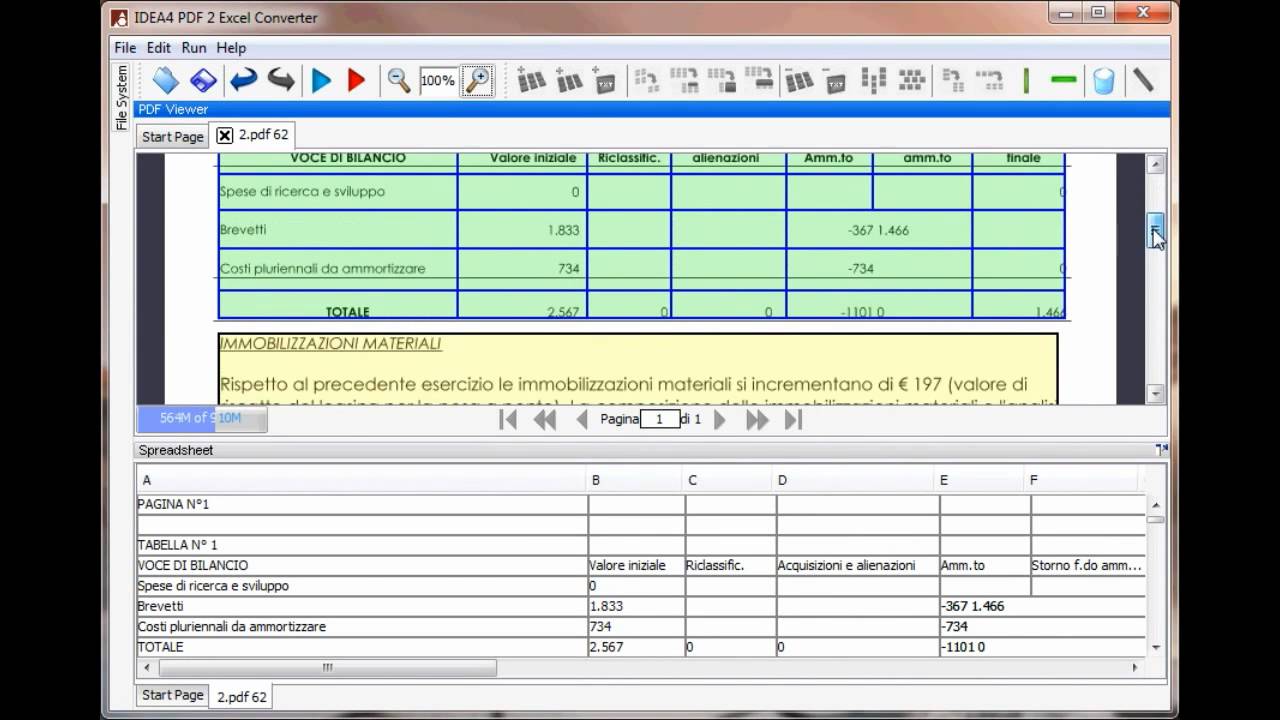Click the Pagina page number field
Viewport: 1280px width, 720px height.
point(659,420)
